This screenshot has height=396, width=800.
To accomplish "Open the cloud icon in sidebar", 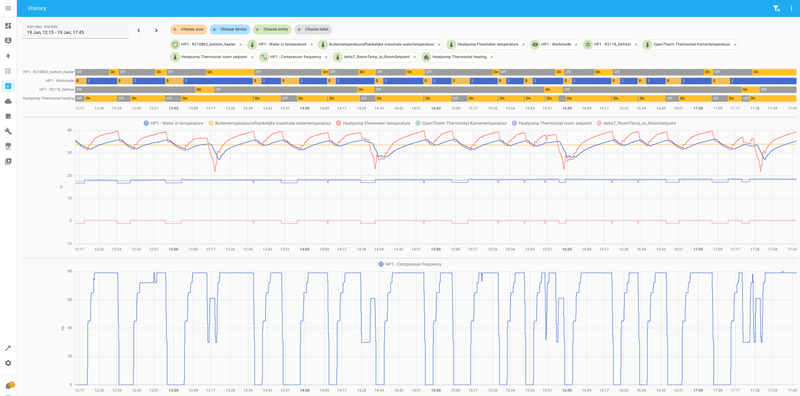I will [8, 101].
